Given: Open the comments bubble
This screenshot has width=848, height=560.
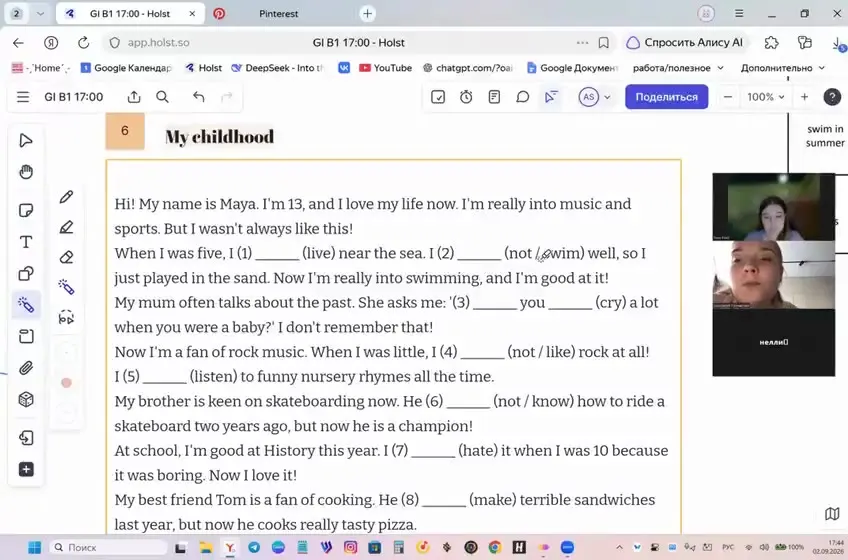Looking at the screenshot, I should (522, 97).
